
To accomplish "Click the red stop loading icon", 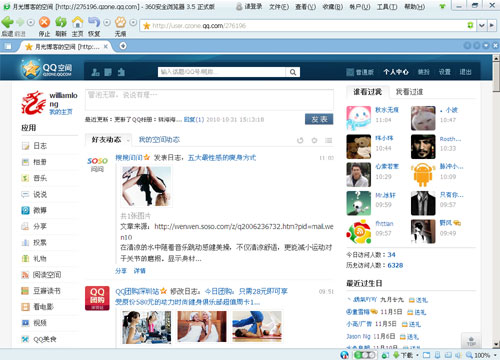I will pyautogui.click(x=44, y=22).
